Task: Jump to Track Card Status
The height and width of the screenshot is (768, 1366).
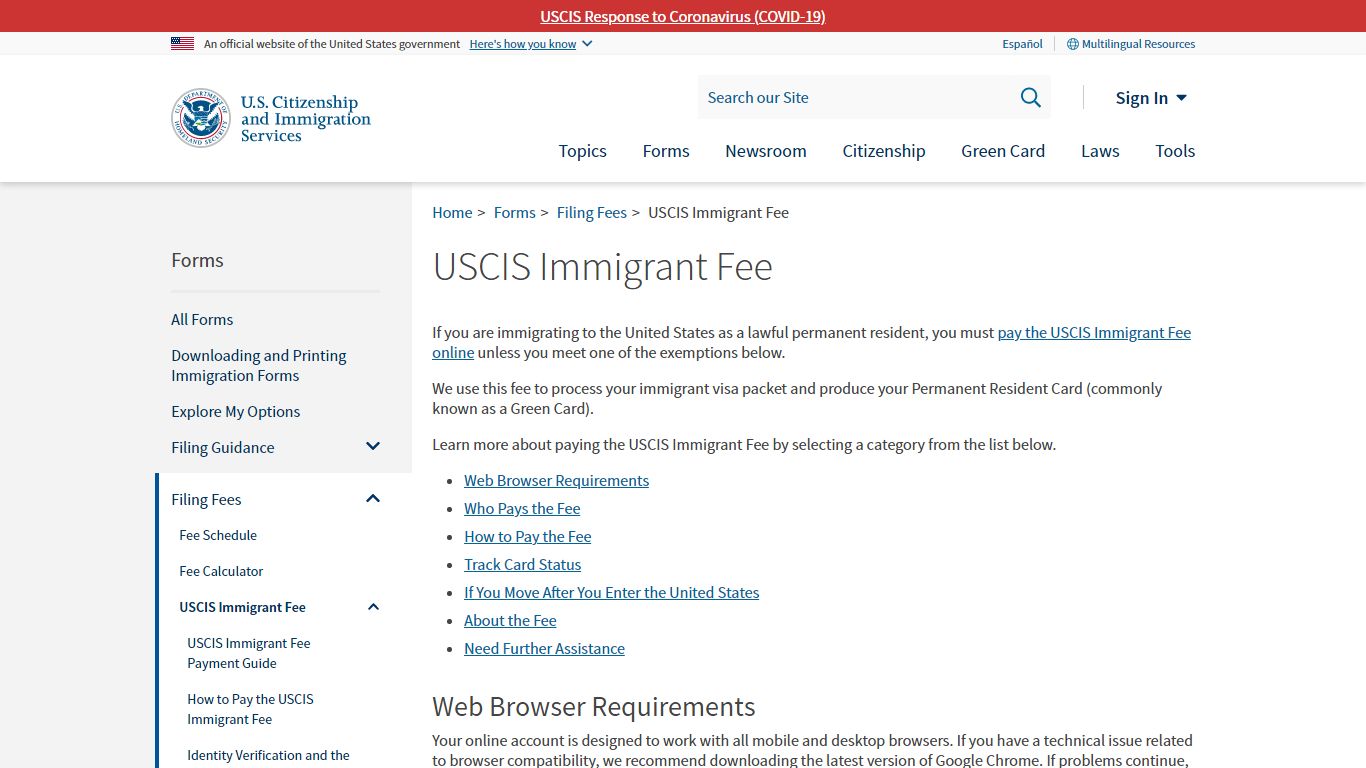Action: click(x=522, y=564)
